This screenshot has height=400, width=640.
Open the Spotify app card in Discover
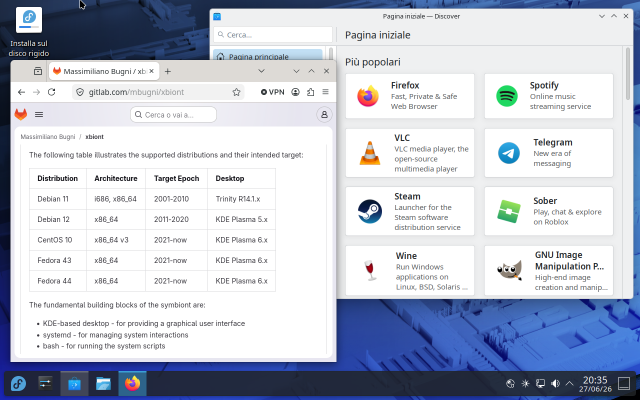click(549, 96)
